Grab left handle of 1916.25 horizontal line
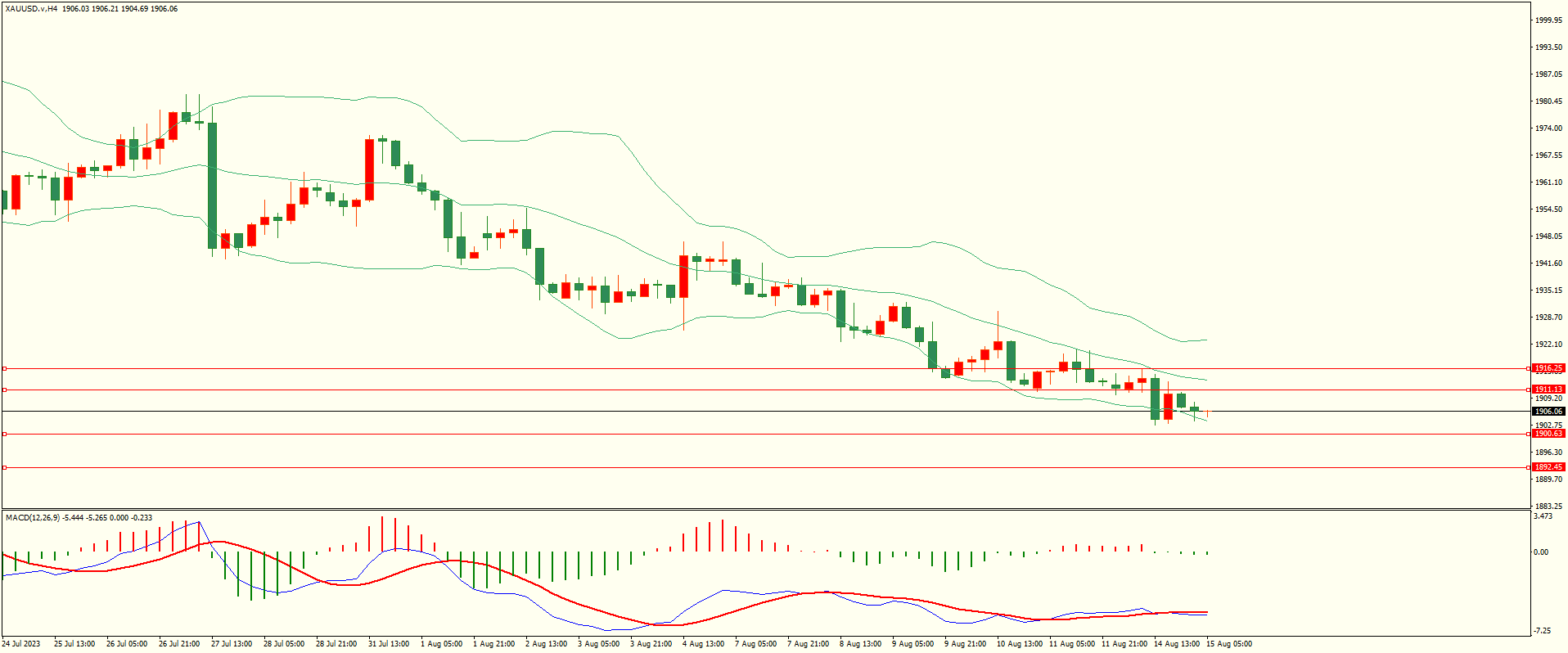 (4, 368)
